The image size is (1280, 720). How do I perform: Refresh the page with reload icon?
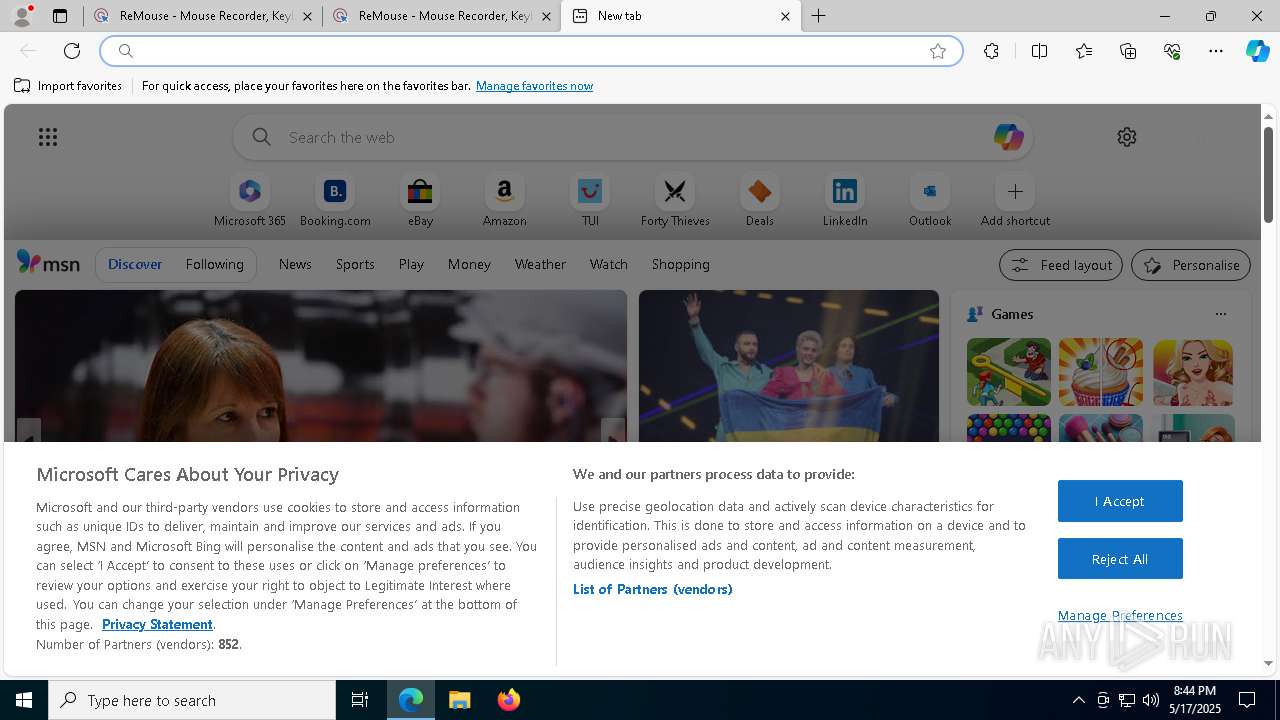pos(72,51)
